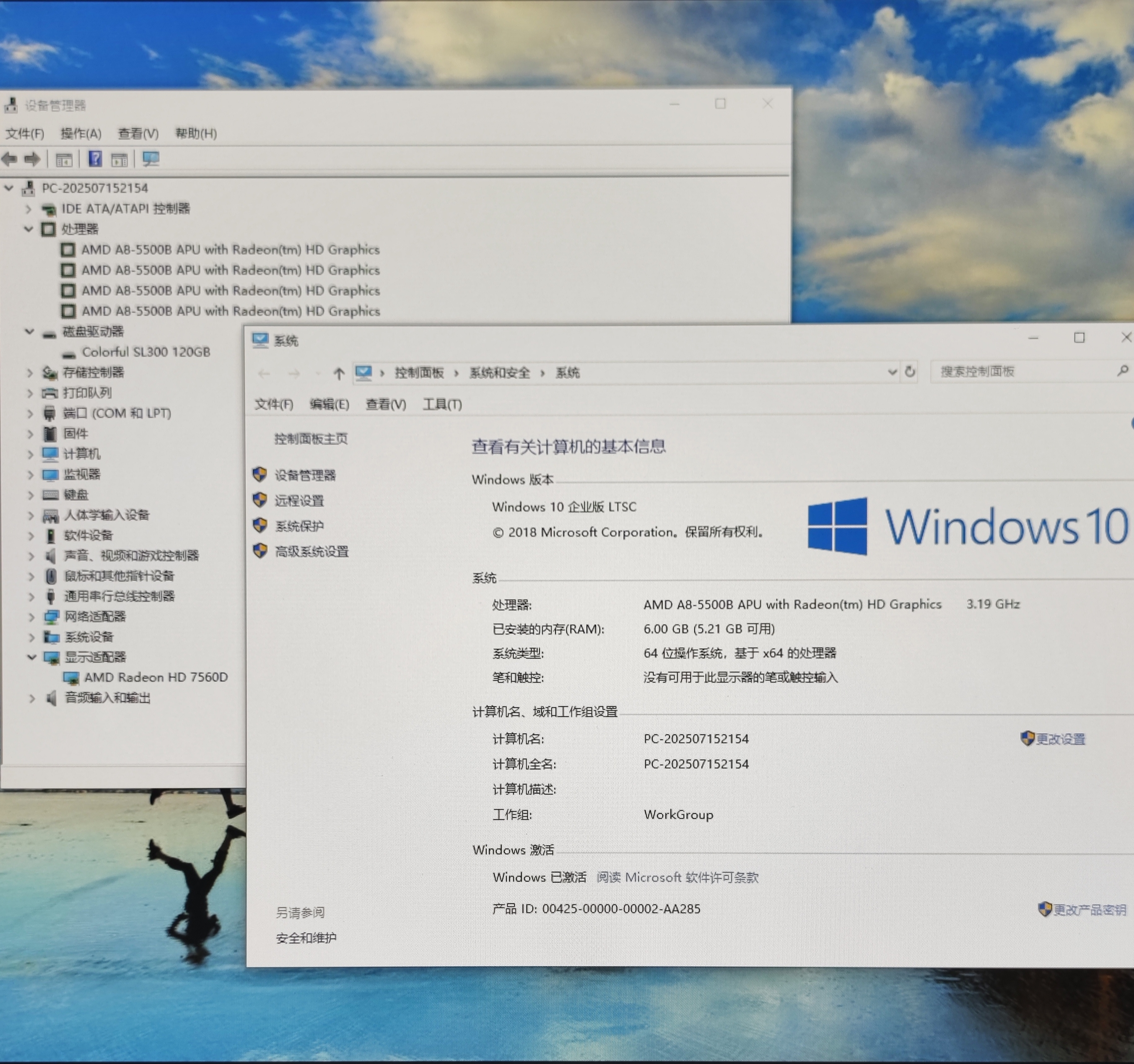This screenshot has height=1064, width=1134.
Task: Select the 软件设备 tree item
Action: coord(88,536)
